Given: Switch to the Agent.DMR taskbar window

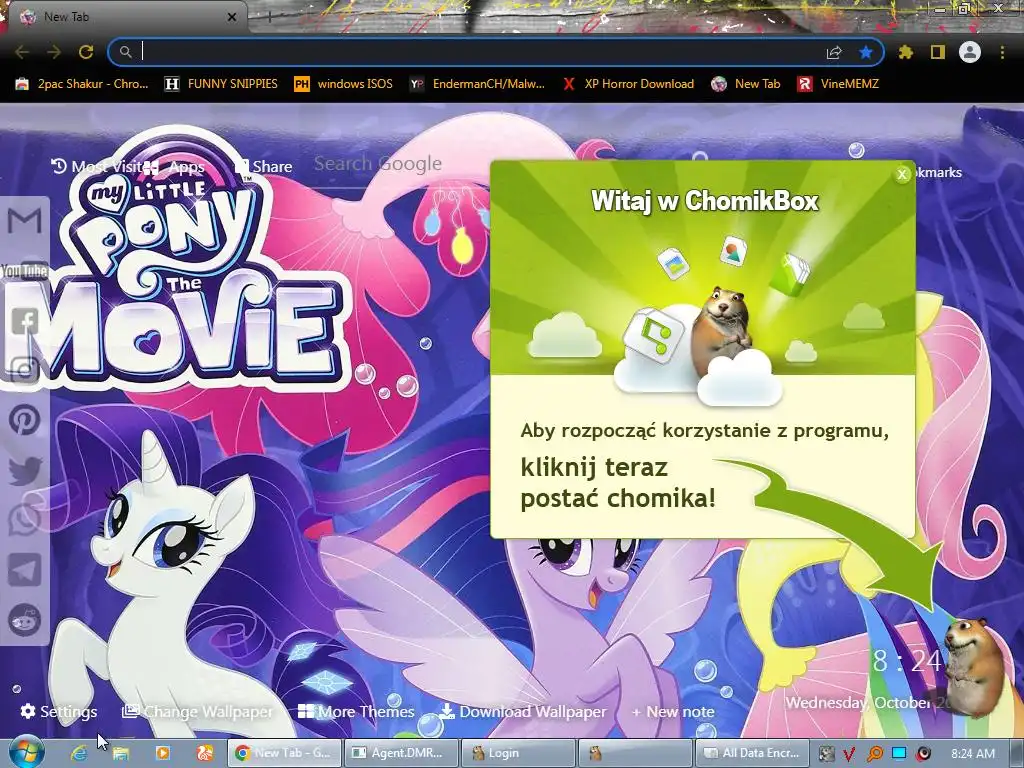Looking at the screenshot, I should click(x=400, y=753).
